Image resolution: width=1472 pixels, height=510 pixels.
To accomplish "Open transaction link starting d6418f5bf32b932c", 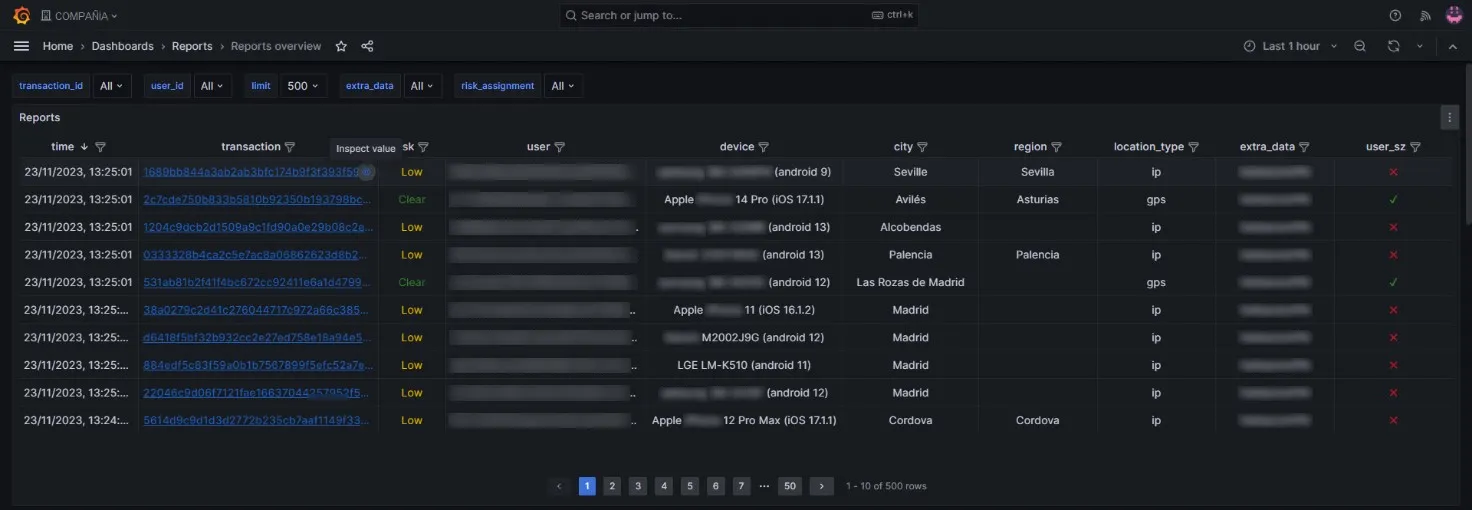I will coord(258,337).
